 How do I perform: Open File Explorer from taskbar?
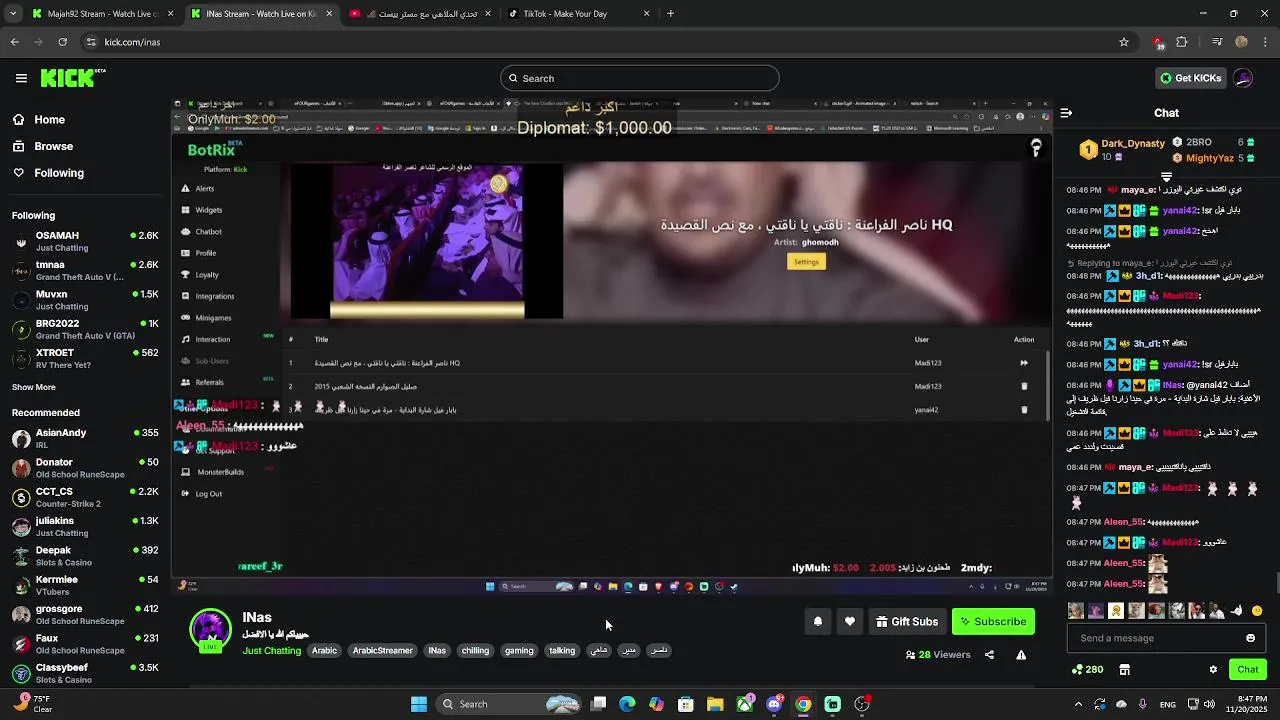[715, 704]
